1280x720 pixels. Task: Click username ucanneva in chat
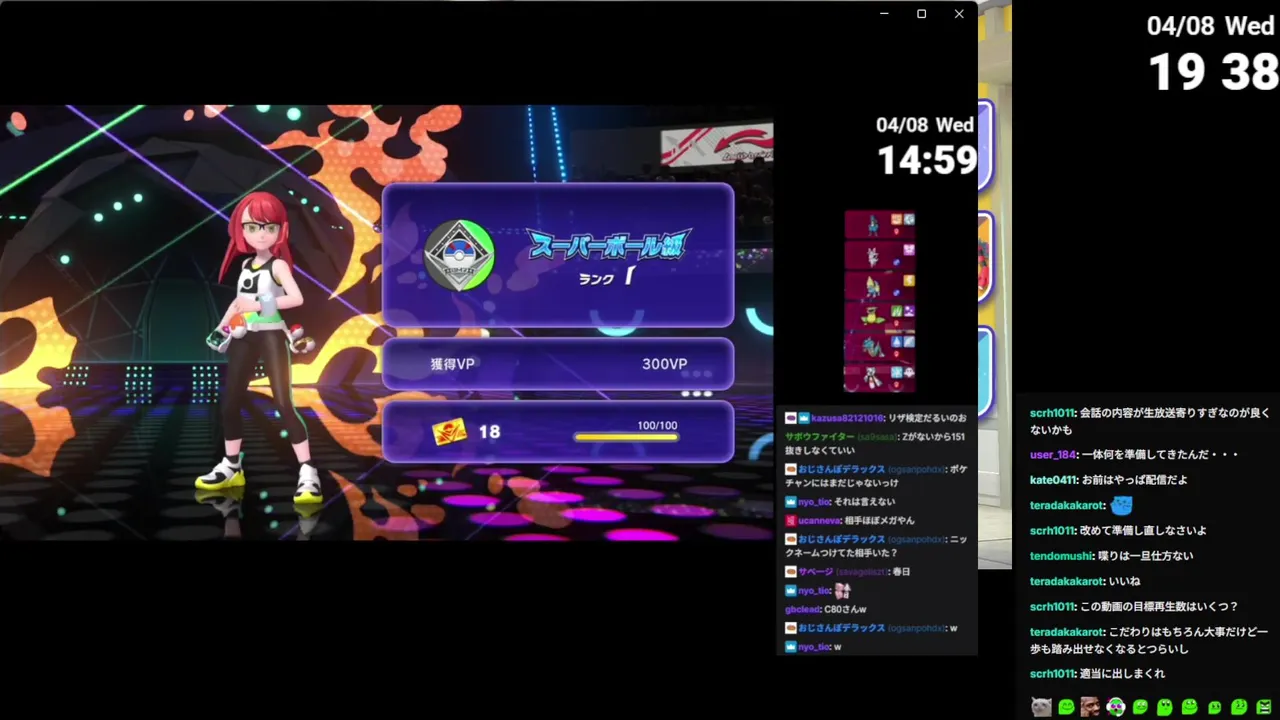(x=821, y=520)
